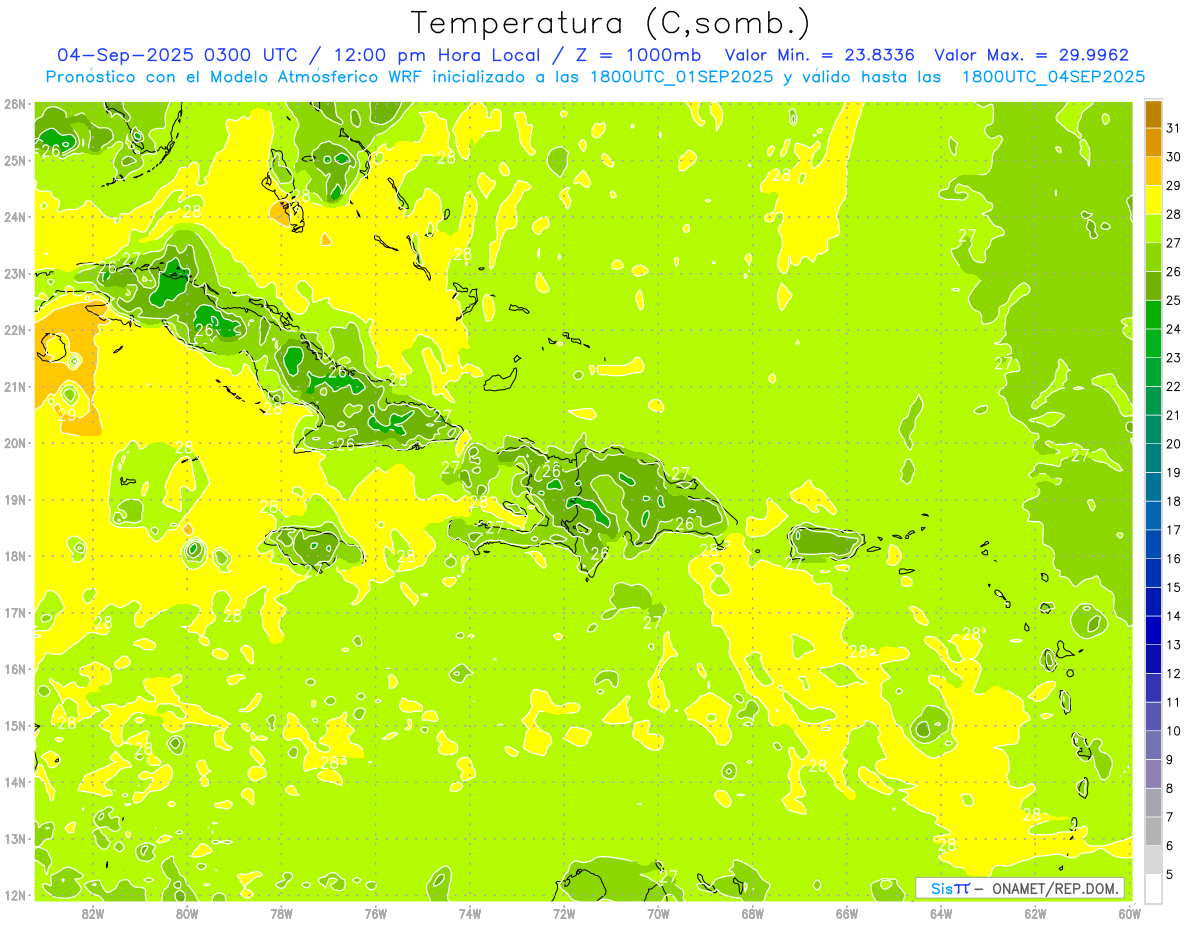Click the legend value 24
The image size is (1200, 927).
pyautogui.click(x=1174, y=328)
